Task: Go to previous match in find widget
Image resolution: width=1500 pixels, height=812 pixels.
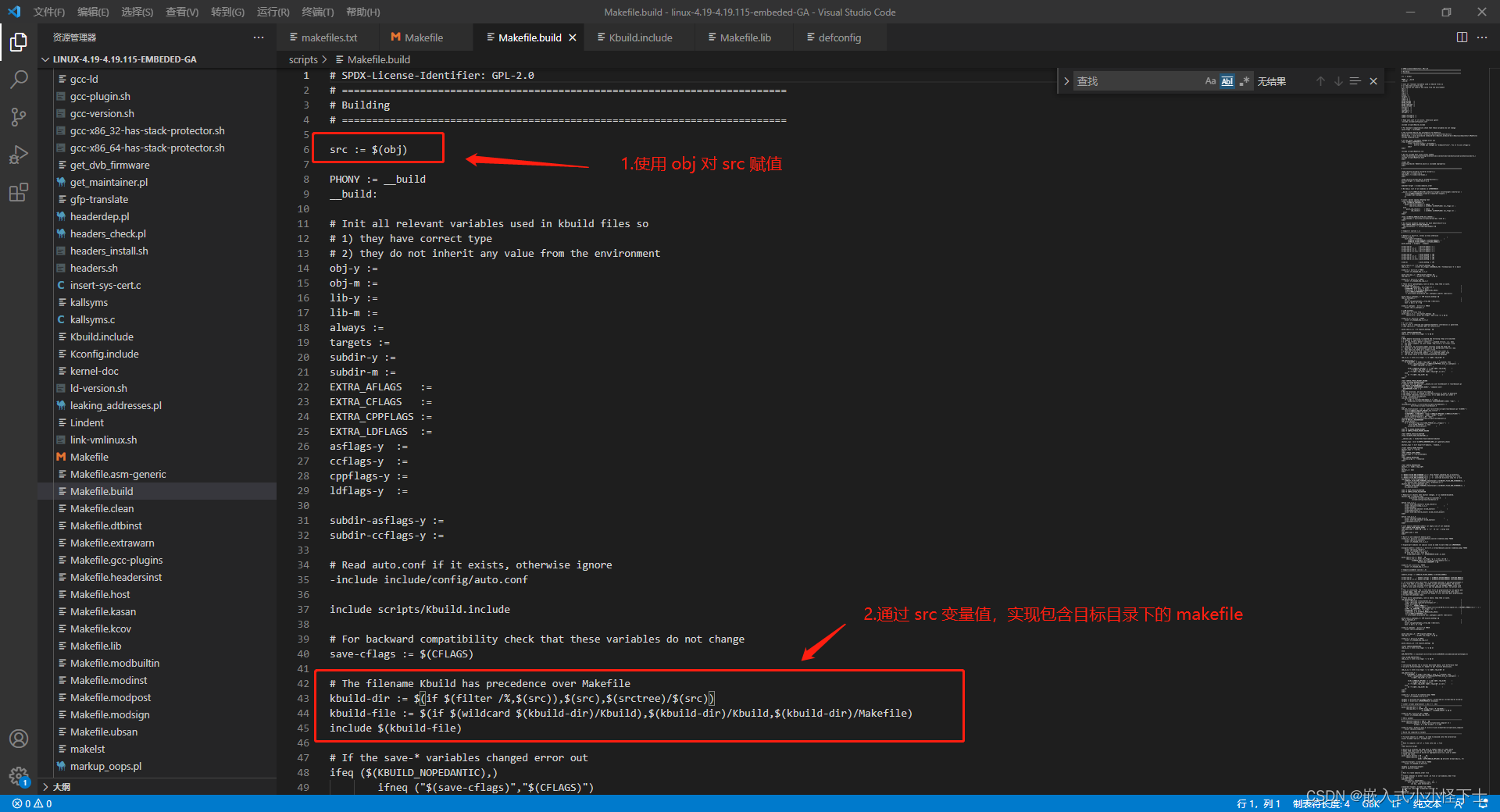Action: coord(1320,81)
